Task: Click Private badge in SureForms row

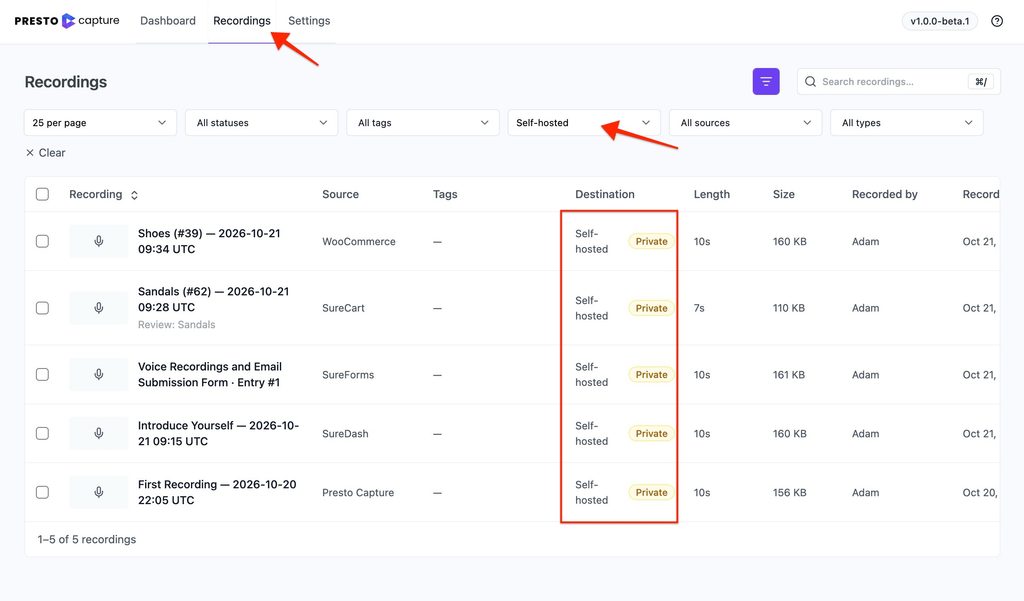Action: pyautogui.click(x=651, y=374)
